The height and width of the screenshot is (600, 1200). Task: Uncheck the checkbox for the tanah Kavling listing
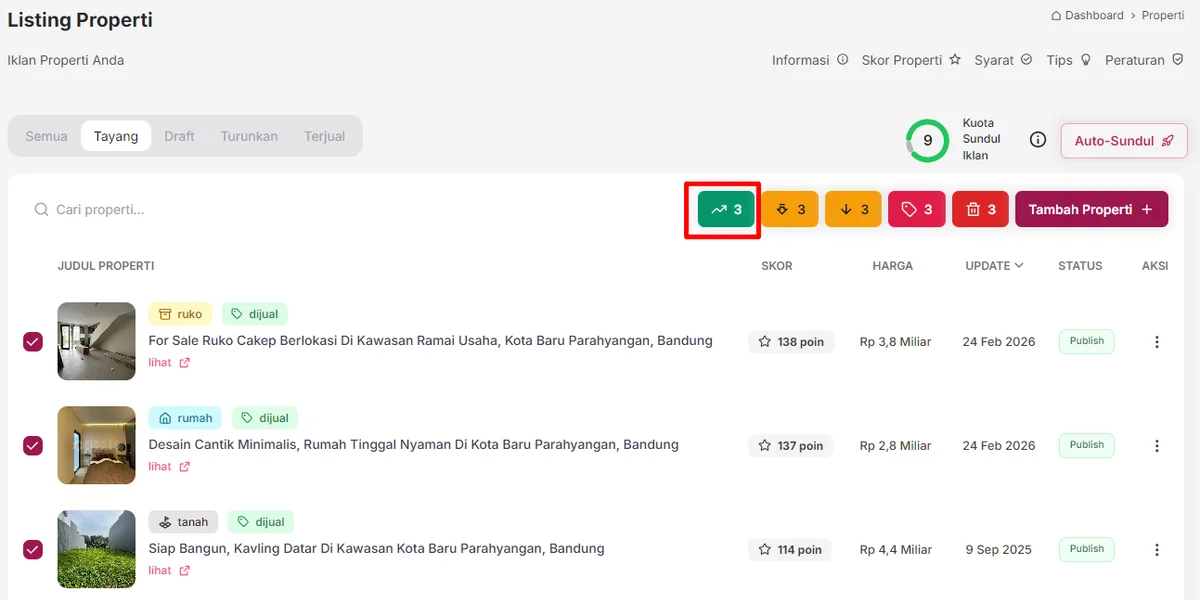pos(33,550)
